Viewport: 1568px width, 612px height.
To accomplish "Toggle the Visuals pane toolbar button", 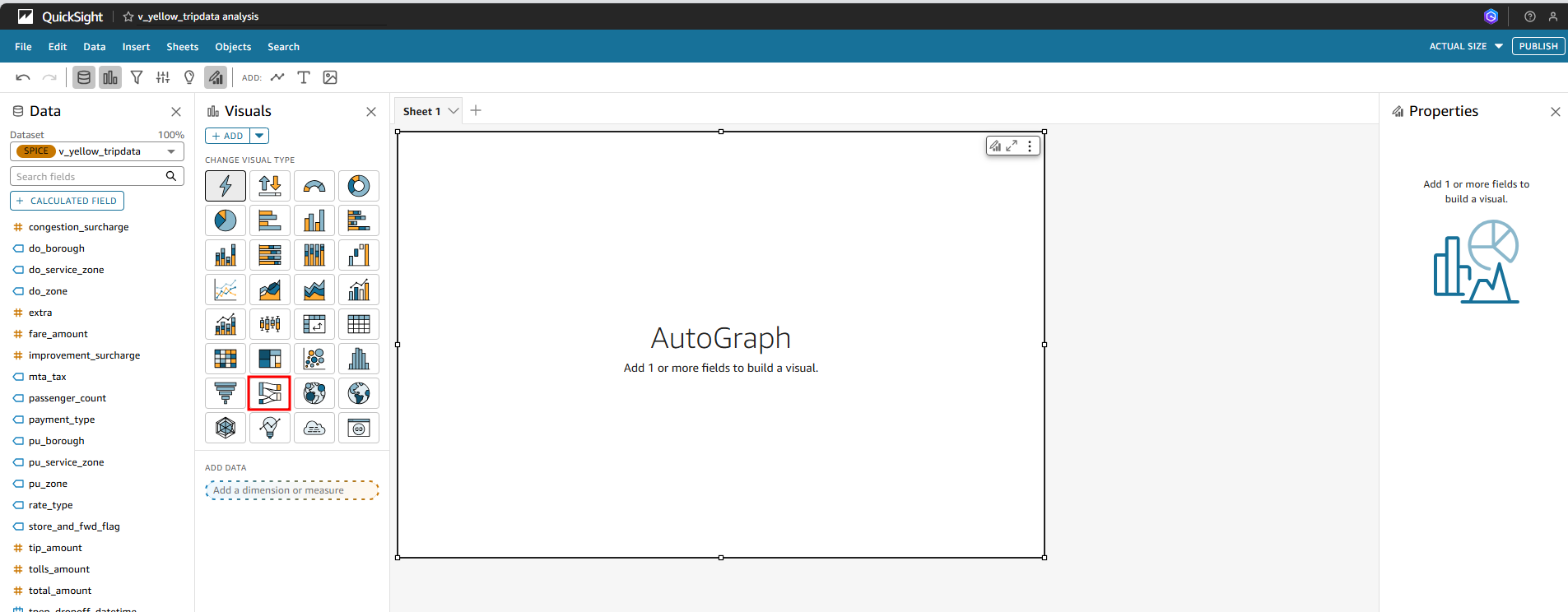I will [110, 77].
